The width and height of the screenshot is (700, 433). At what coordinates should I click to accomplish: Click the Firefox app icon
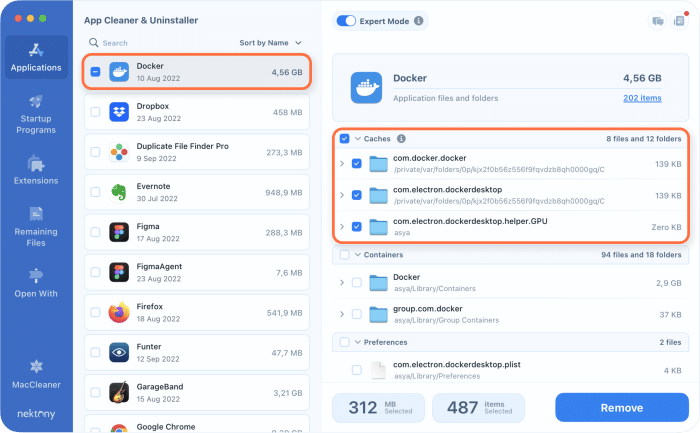click(119, 312)
